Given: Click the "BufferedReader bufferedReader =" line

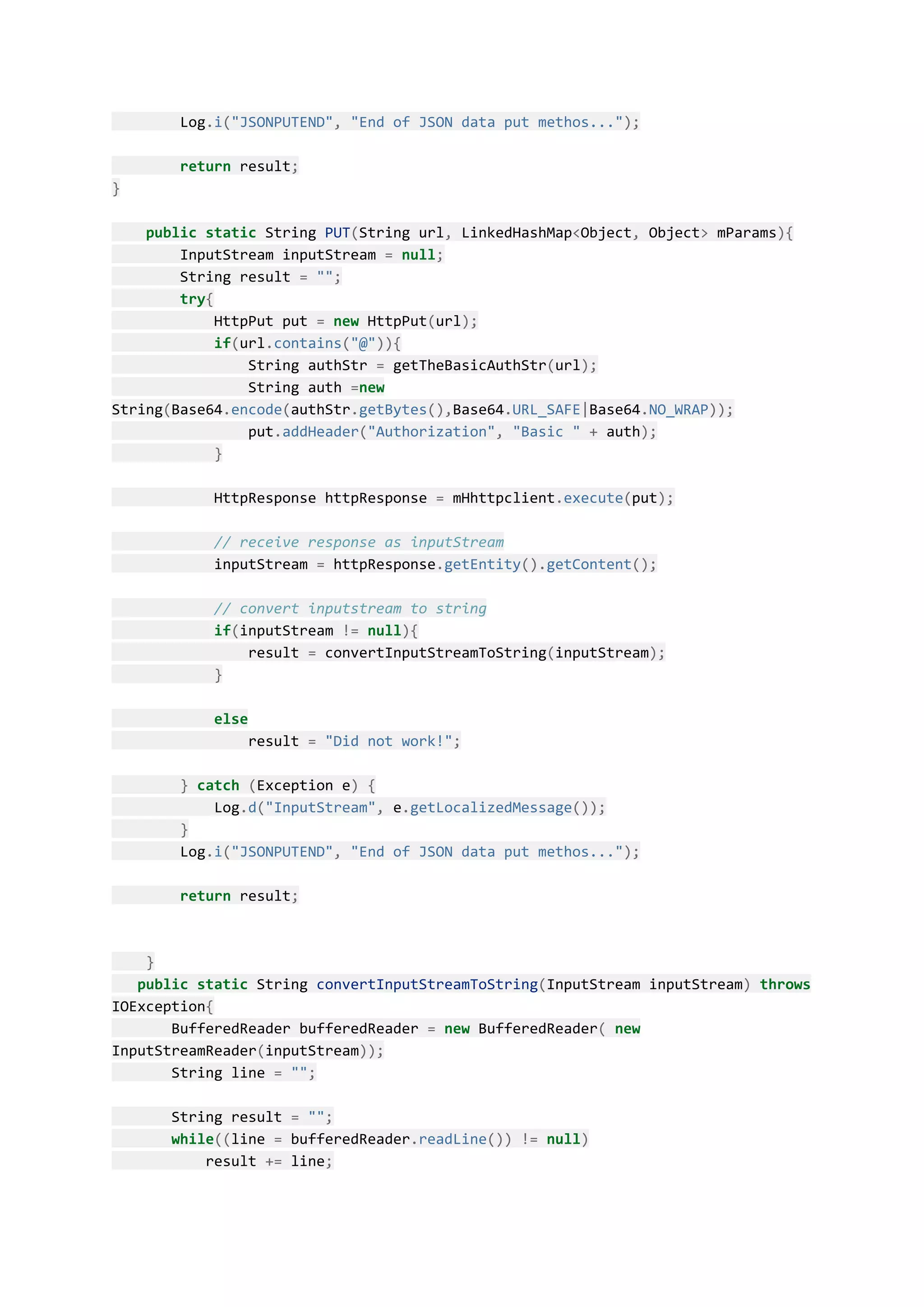Looking at the screenshot, I should coord(406,1029).
